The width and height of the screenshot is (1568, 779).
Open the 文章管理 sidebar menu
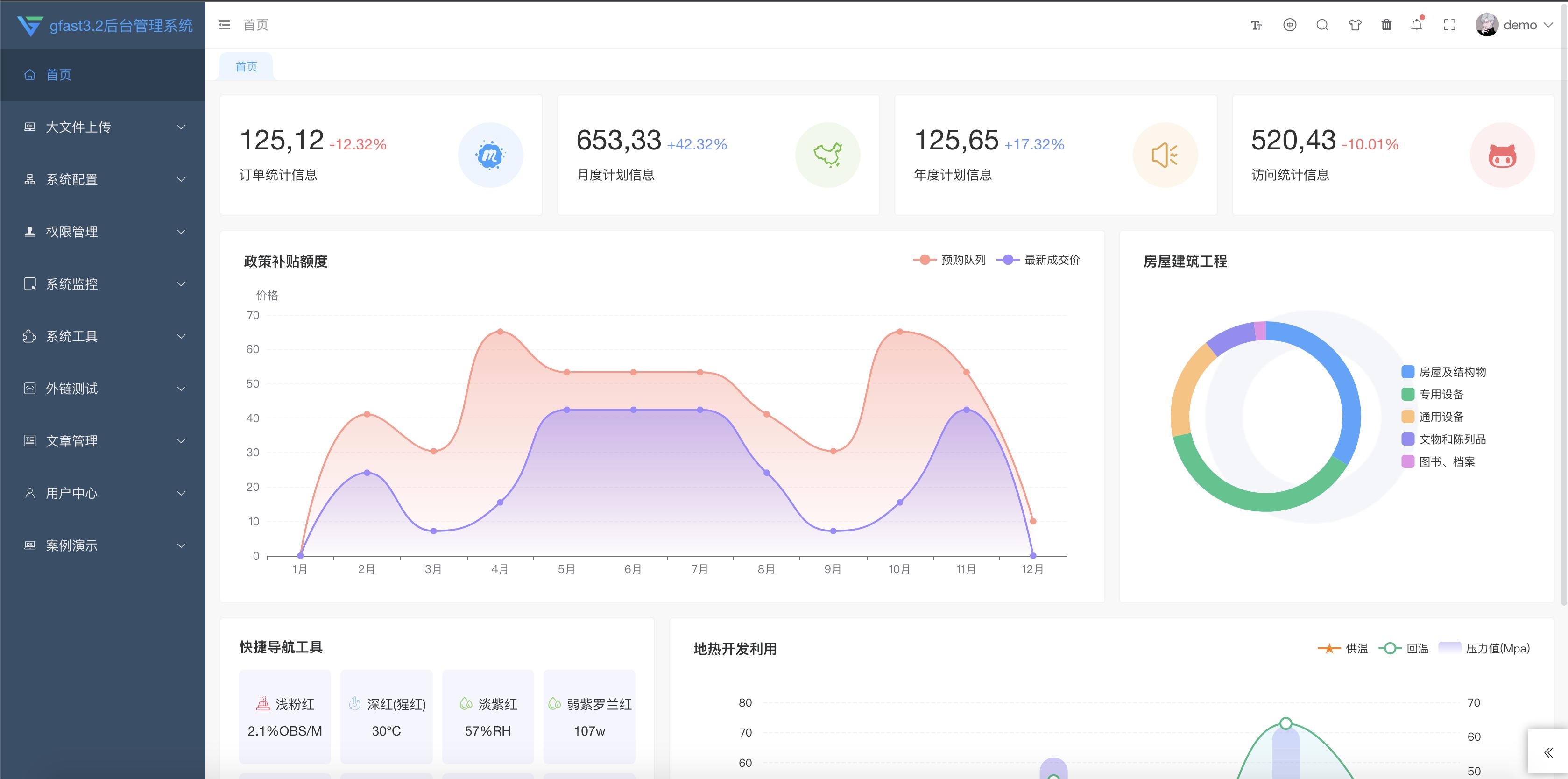point(72,440)
